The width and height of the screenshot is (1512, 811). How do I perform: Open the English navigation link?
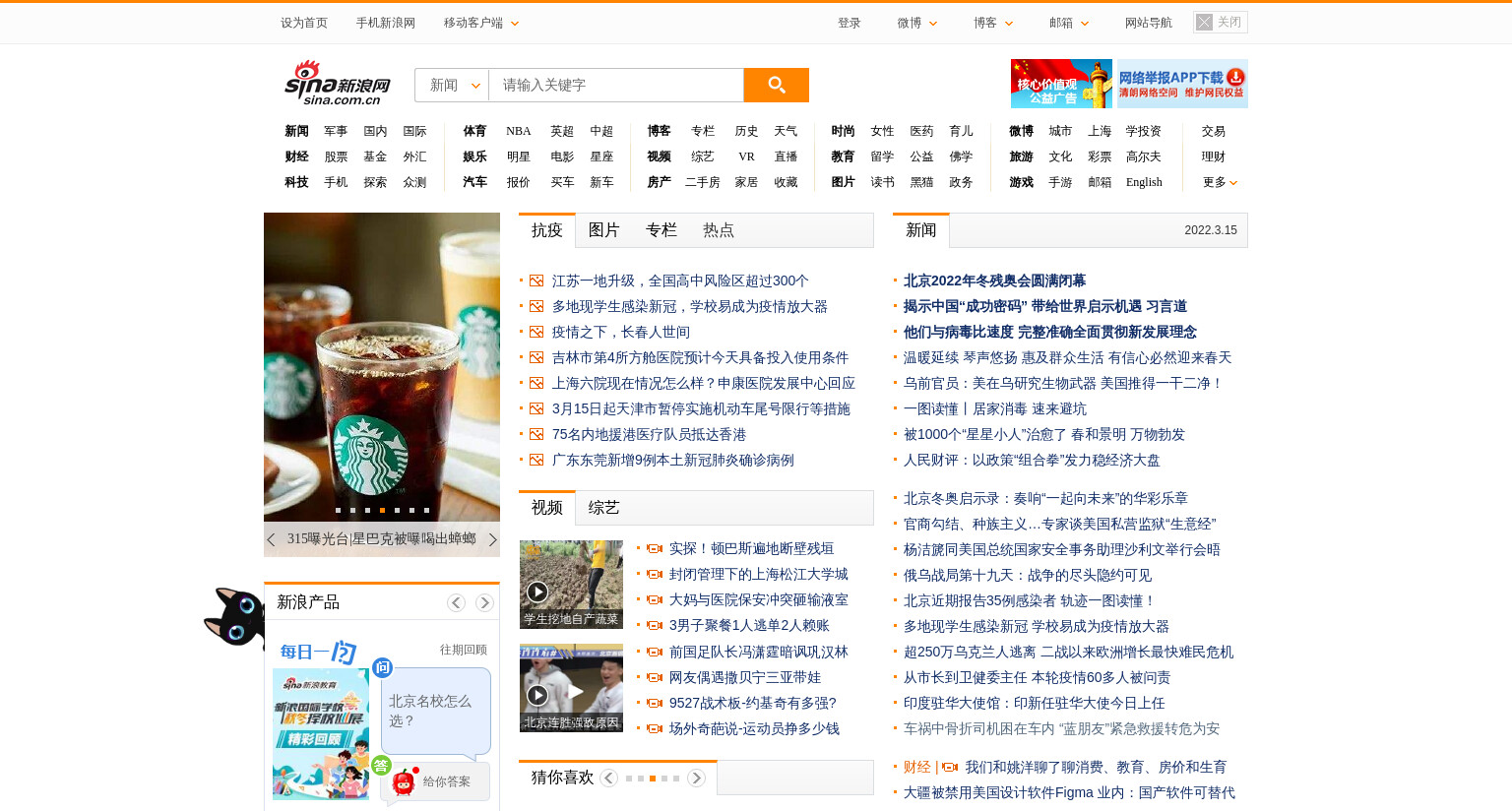pos(1144,182)
